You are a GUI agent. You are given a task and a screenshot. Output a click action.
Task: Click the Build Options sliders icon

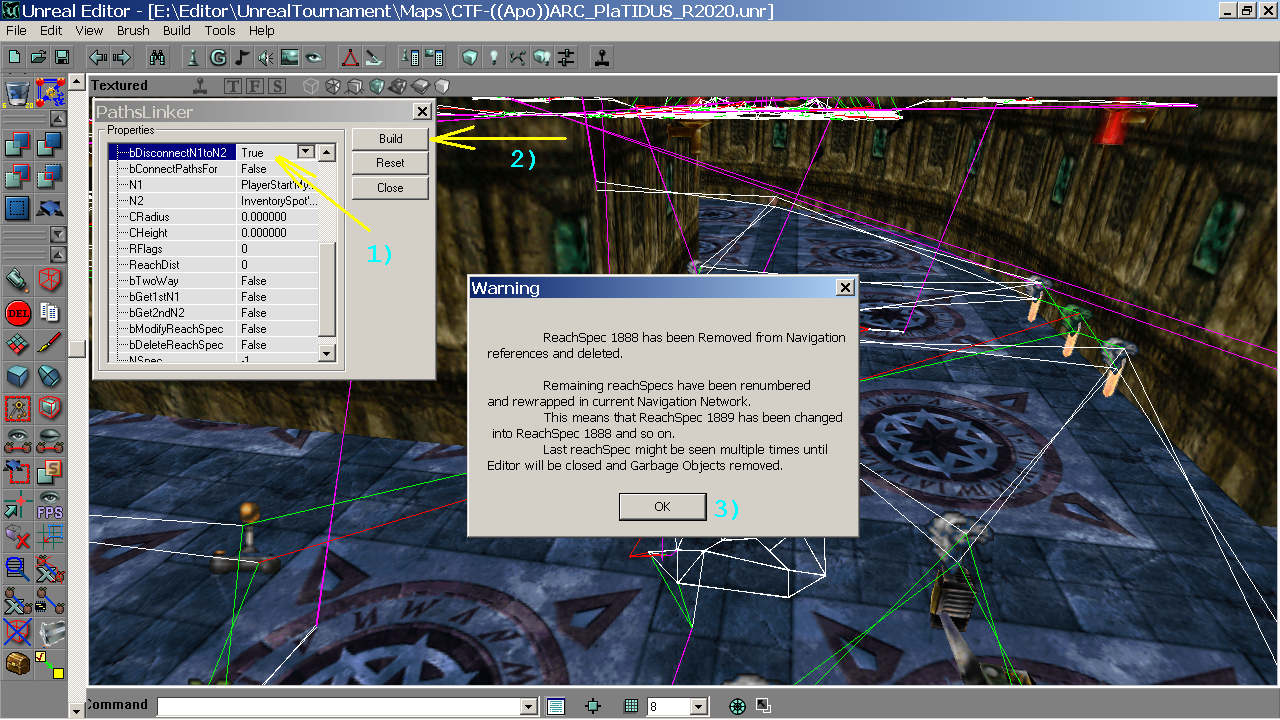(x=566, y=57)
